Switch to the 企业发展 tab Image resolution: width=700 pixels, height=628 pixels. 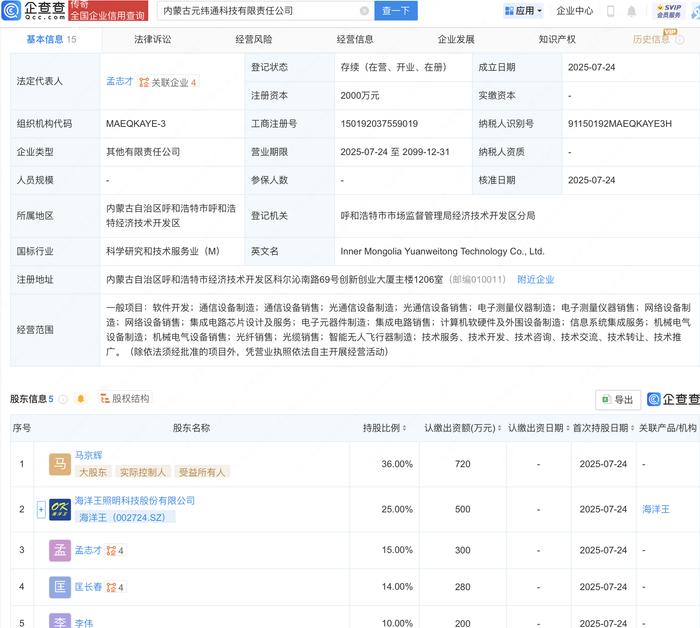pyautogui.click(x=456, y=39)
